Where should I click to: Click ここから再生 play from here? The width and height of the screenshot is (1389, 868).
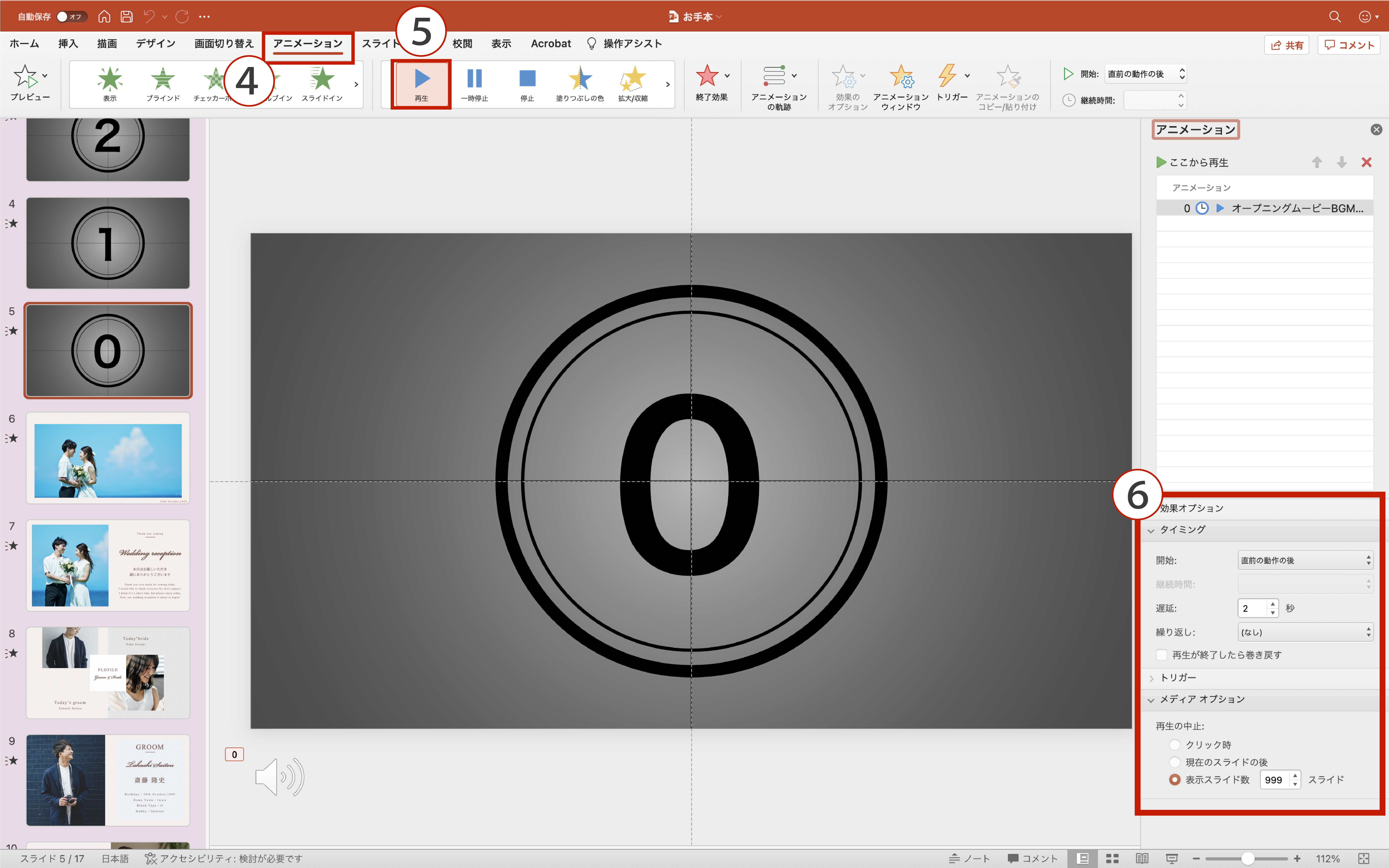click(x=1193, y=162)
